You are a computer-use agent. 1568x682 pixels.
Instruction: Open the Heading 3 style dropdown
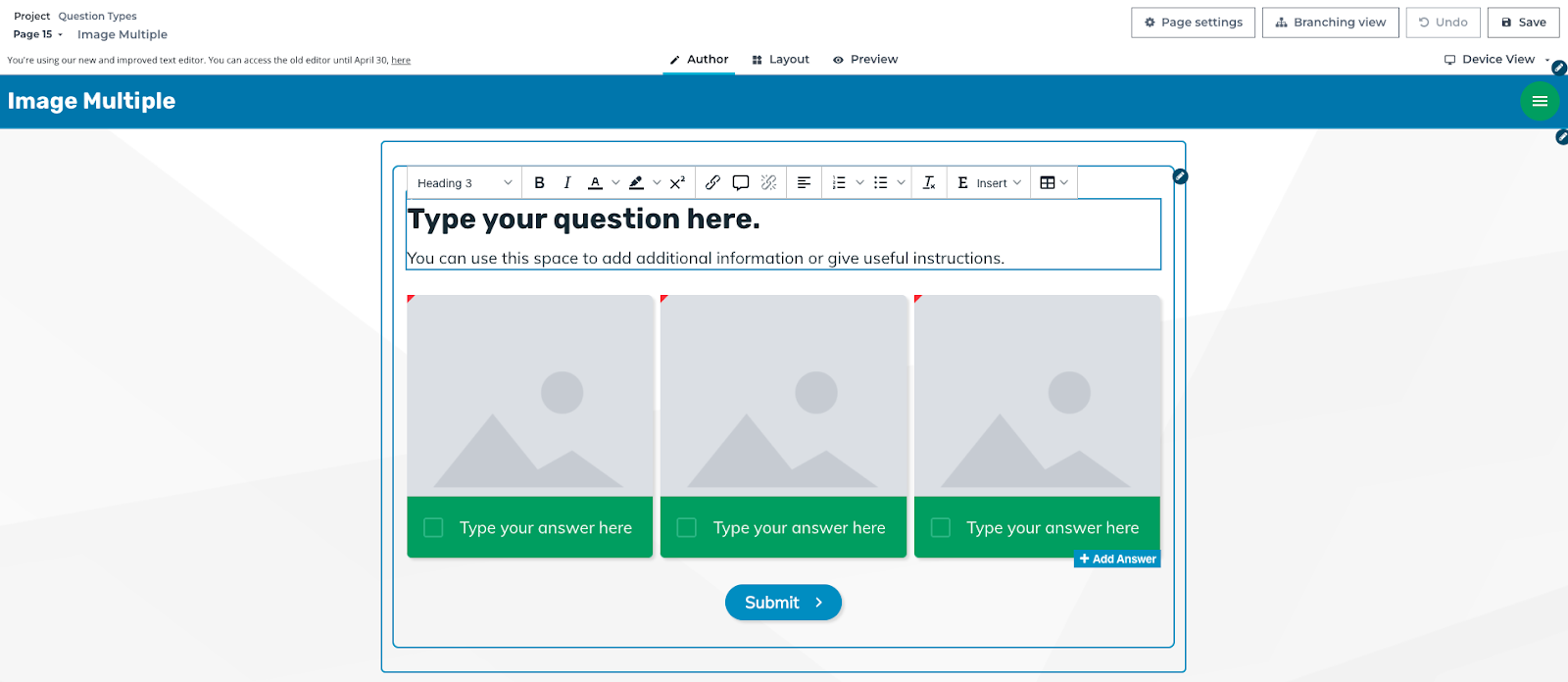[x=465, y=183]
